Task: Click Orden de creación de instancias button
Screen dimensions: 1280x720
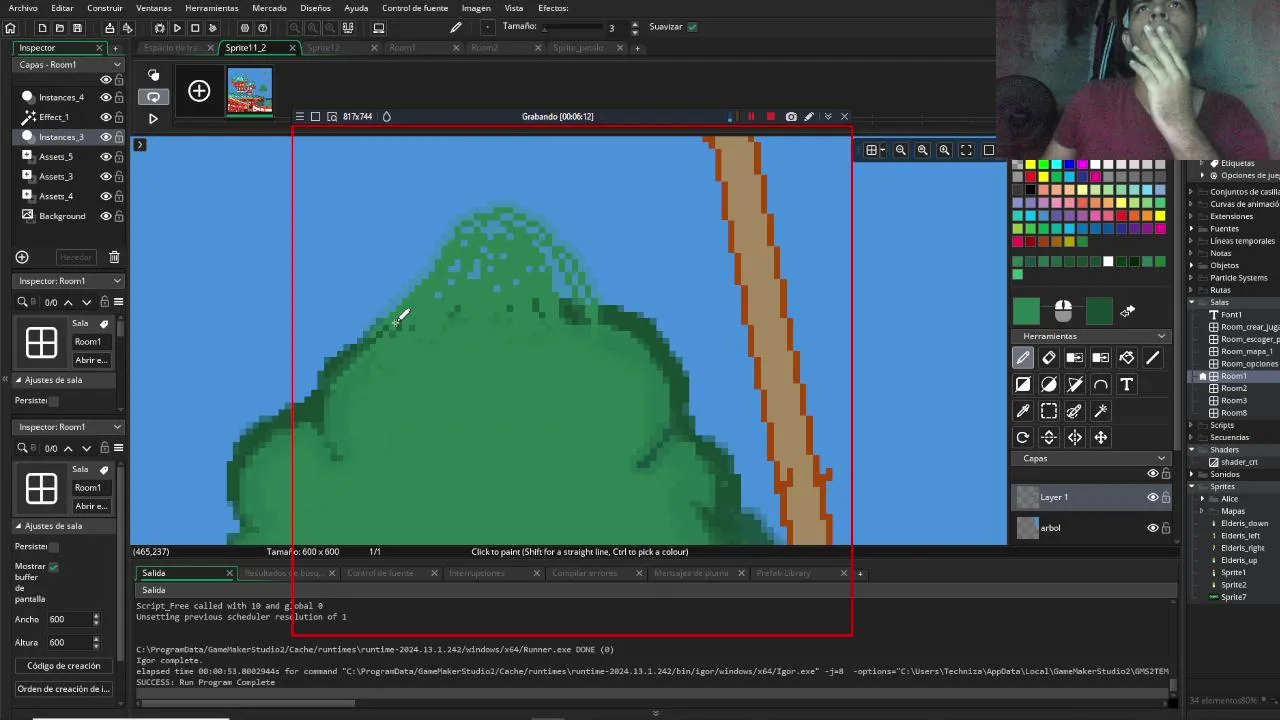Action: click(64, 689)
